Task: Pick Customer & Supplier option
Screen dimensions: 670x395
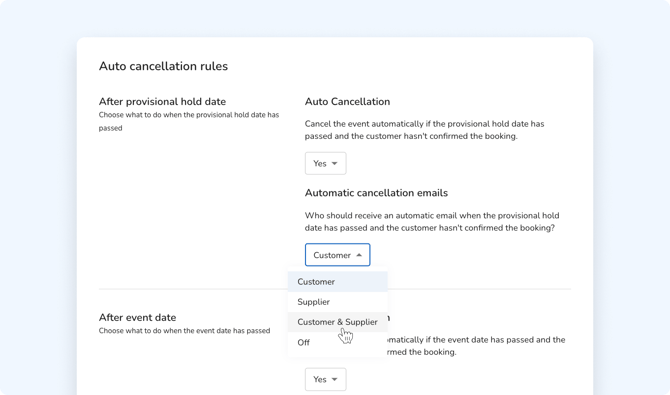Action: (338, 322)
